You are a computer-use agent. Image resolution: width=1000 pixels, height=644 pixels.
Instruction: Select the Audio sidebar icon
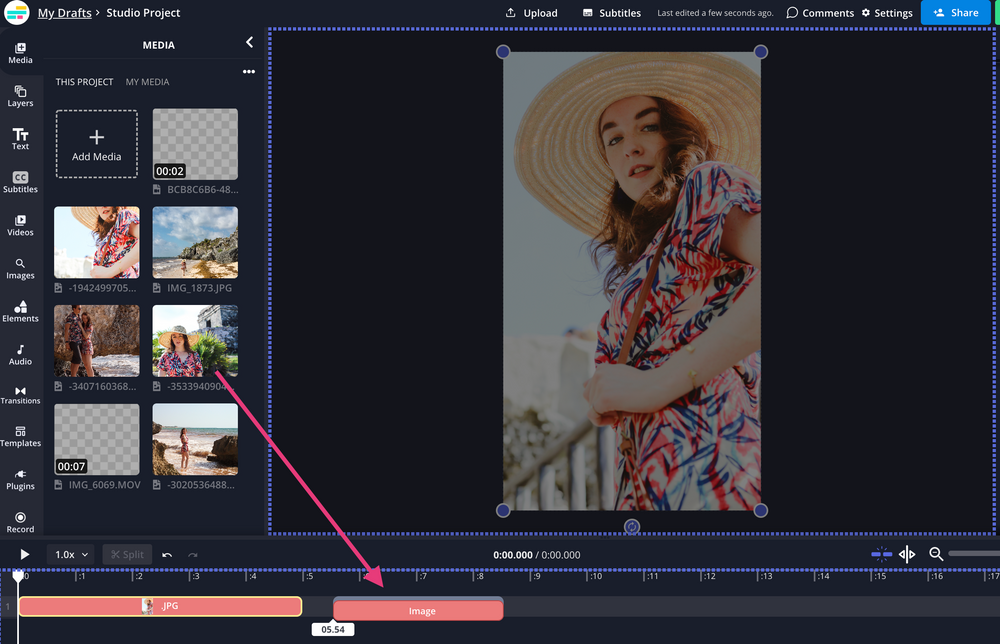point(20,355)
